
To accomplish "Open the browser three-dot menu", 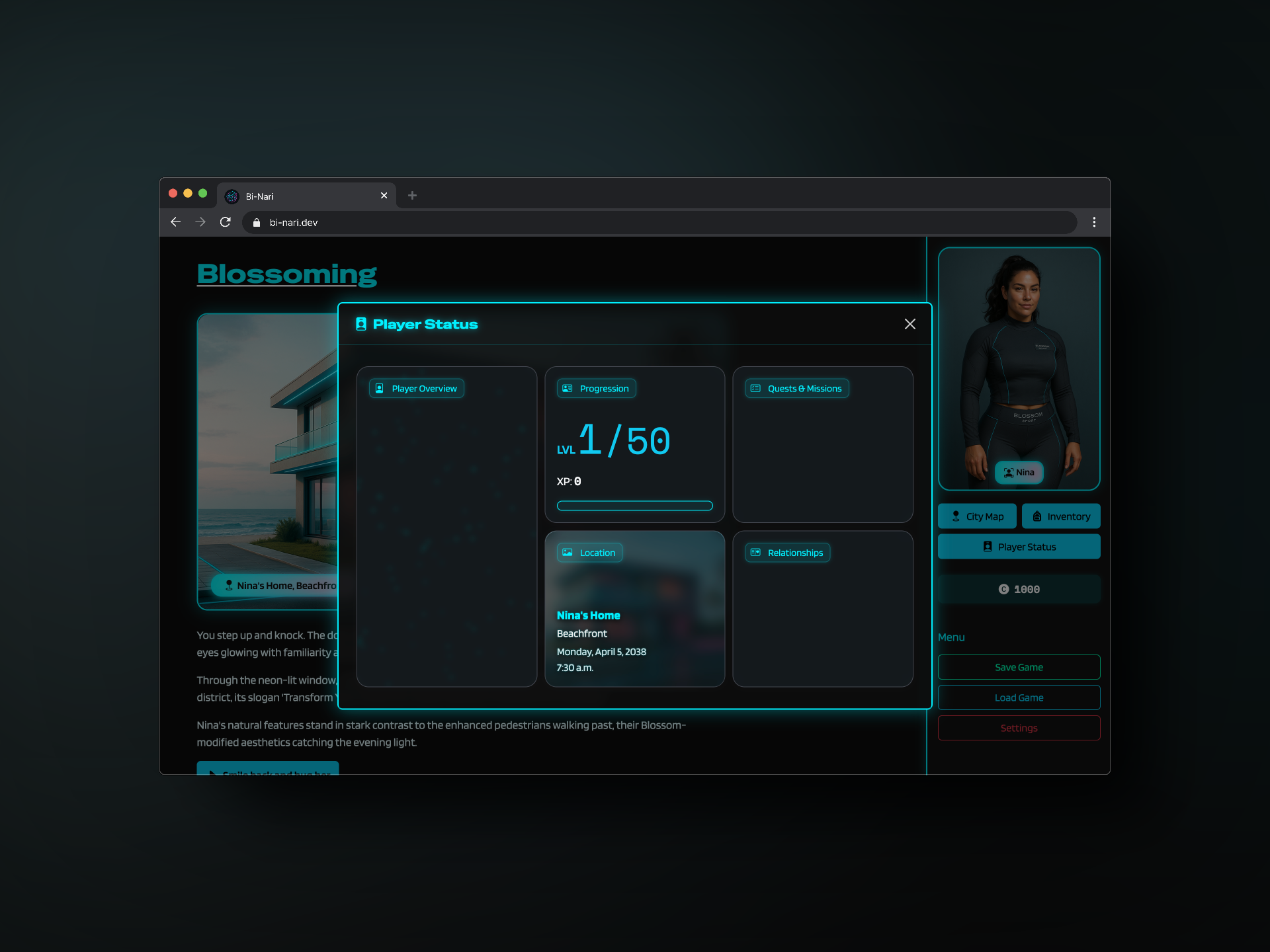I will (1094, 222).
